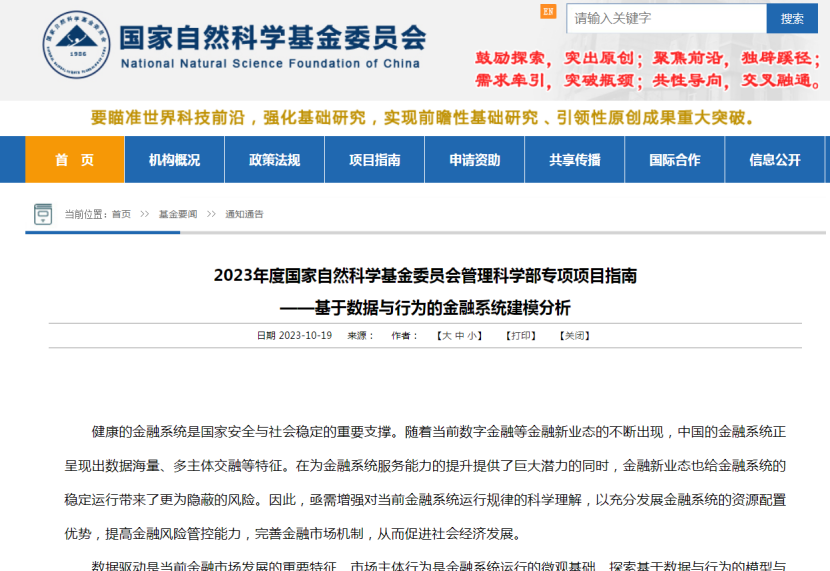Go to the 项目指南 navigation item
Viewport: 830px width, 571px height.
(x=374, y=160)
